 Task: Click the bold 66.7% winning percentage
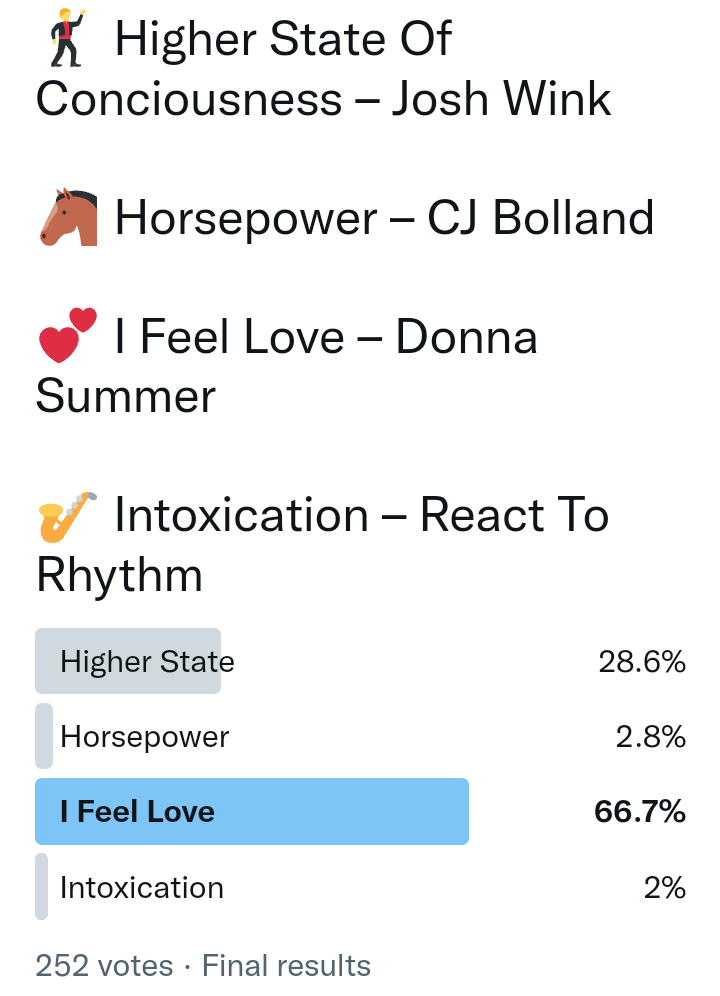(640, 811)
